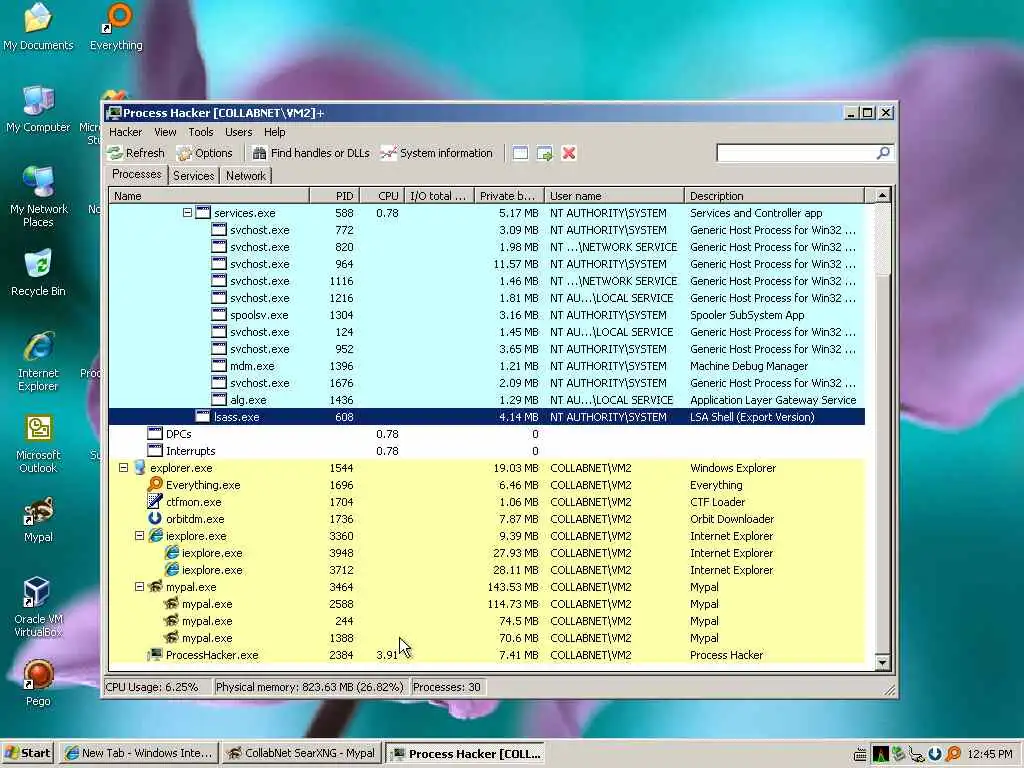The width and height of the screenshot is (1024, 768).
Task: Switch to the Network tab
Action: [246, 176]
